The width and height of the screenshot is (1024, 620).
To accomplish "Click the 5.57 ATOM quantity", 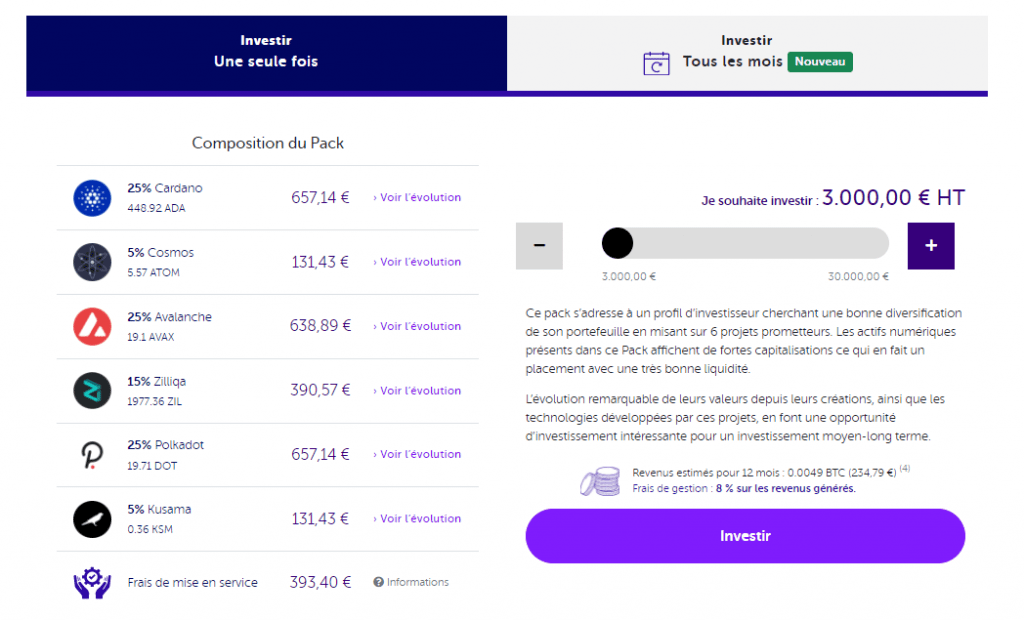I will (x=153, y=272).
